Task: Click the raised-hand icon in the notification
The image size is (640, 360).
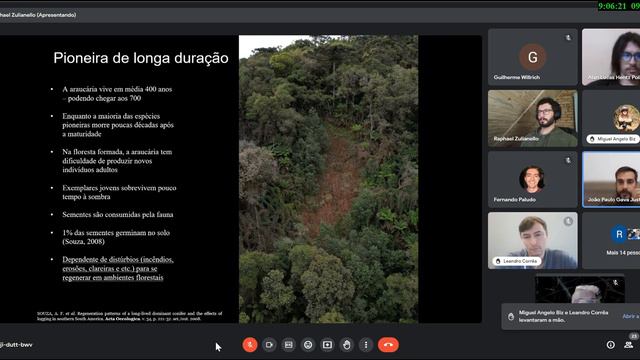Action: 511,317
